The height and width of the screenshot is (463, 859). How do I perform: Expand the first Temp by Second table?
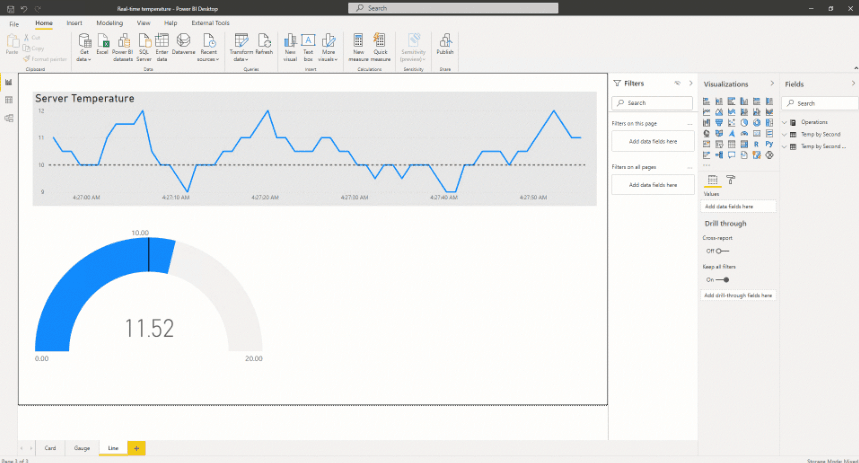[x=784, y=134]
